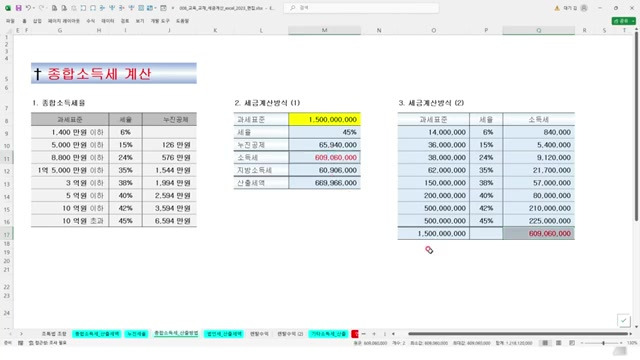640x360 pixels.
Task: Click the Excel app logo icon
Action: point(8,8)
